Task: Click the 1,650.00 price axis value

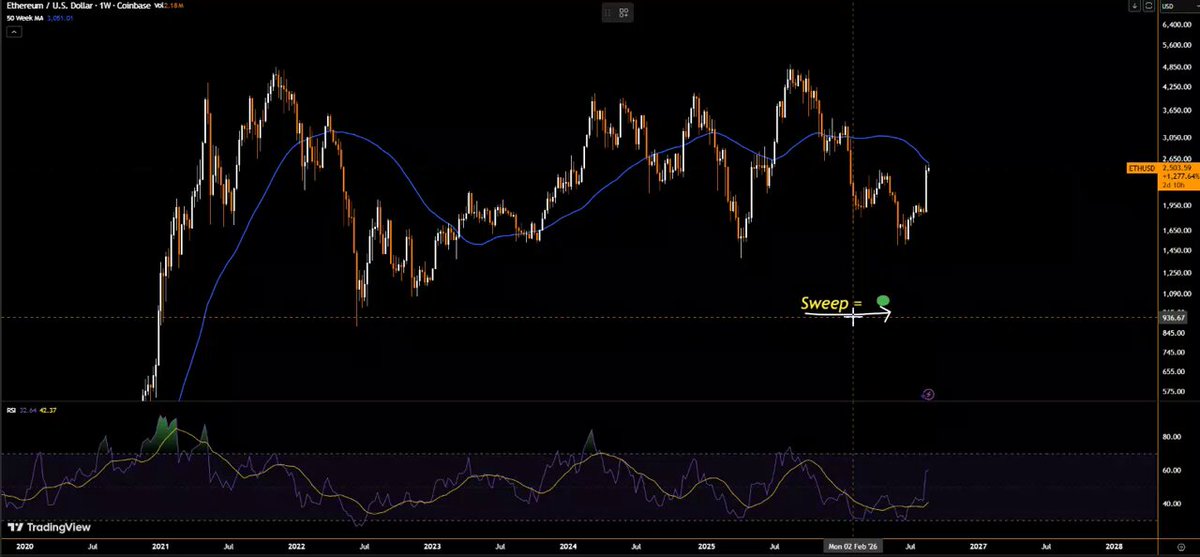Action: [1176, 230]
